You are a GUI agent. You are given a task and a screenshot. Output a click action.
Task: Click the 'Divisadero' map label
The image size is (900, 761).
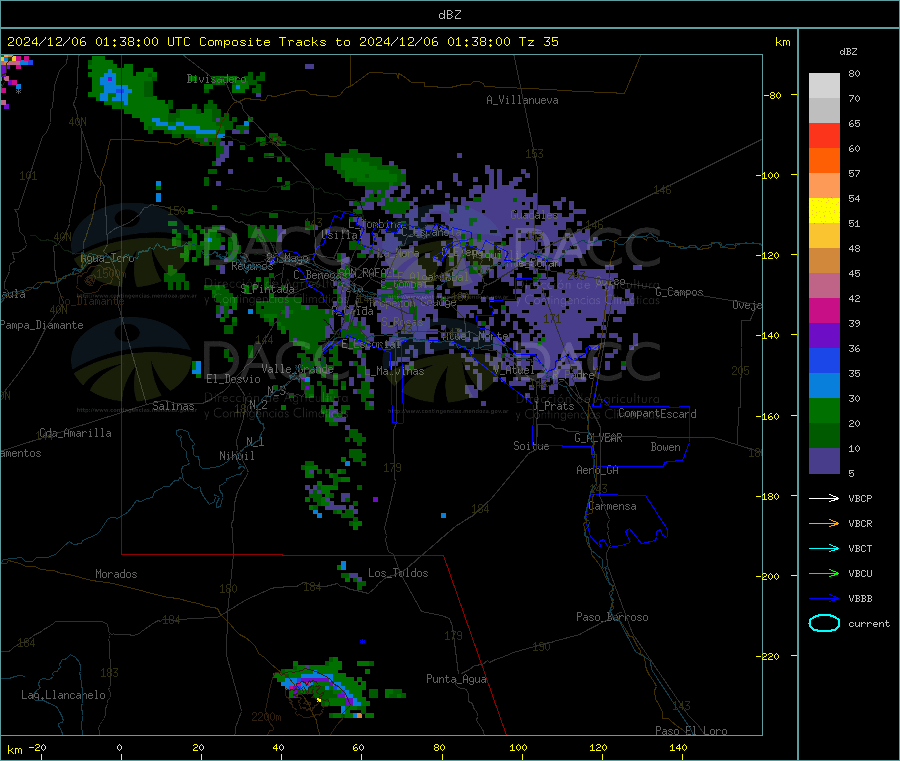pos(216,79)
